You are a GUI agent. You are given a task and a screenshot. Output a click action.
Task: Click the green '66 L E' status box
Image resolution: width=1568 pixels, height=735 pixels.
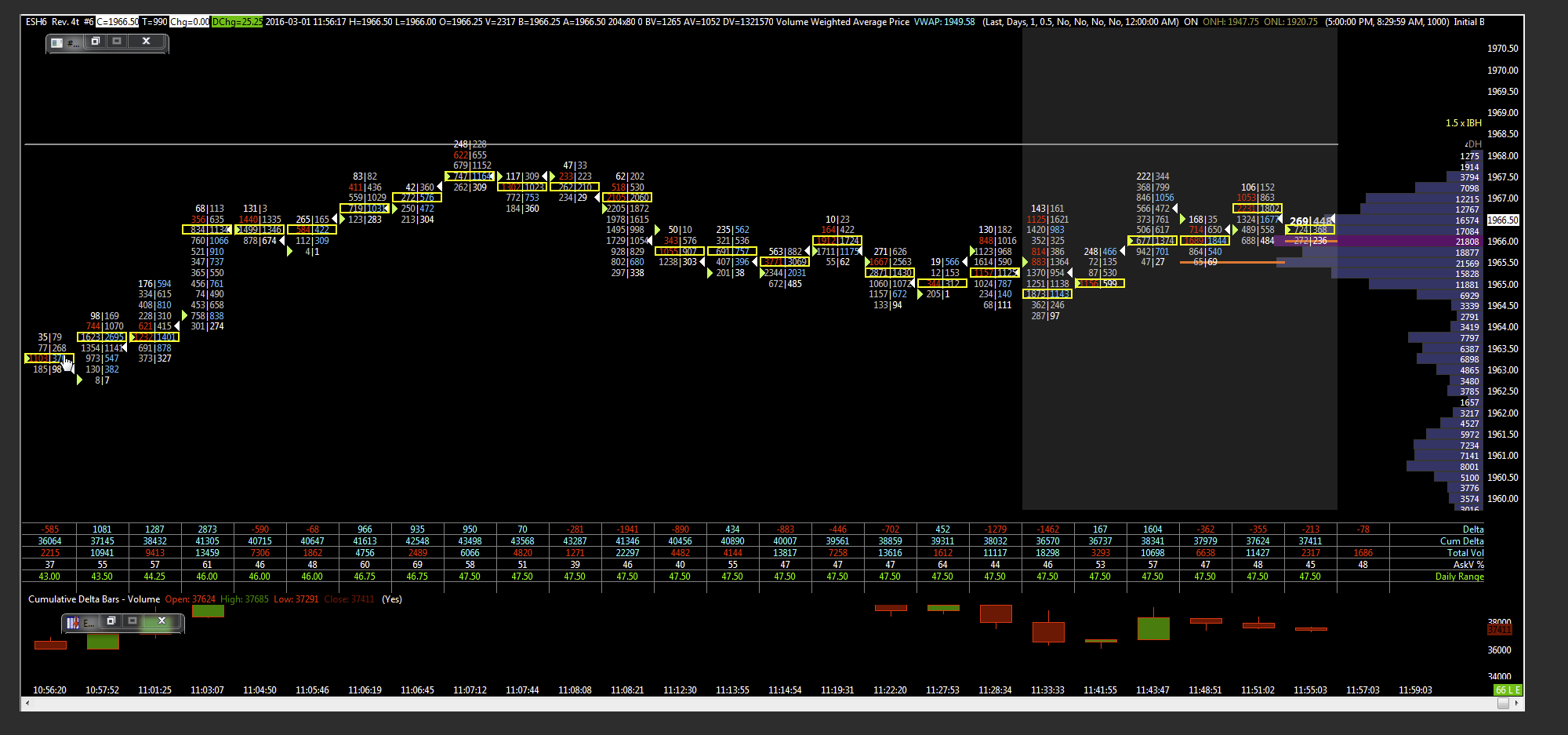pos(1508,690)
